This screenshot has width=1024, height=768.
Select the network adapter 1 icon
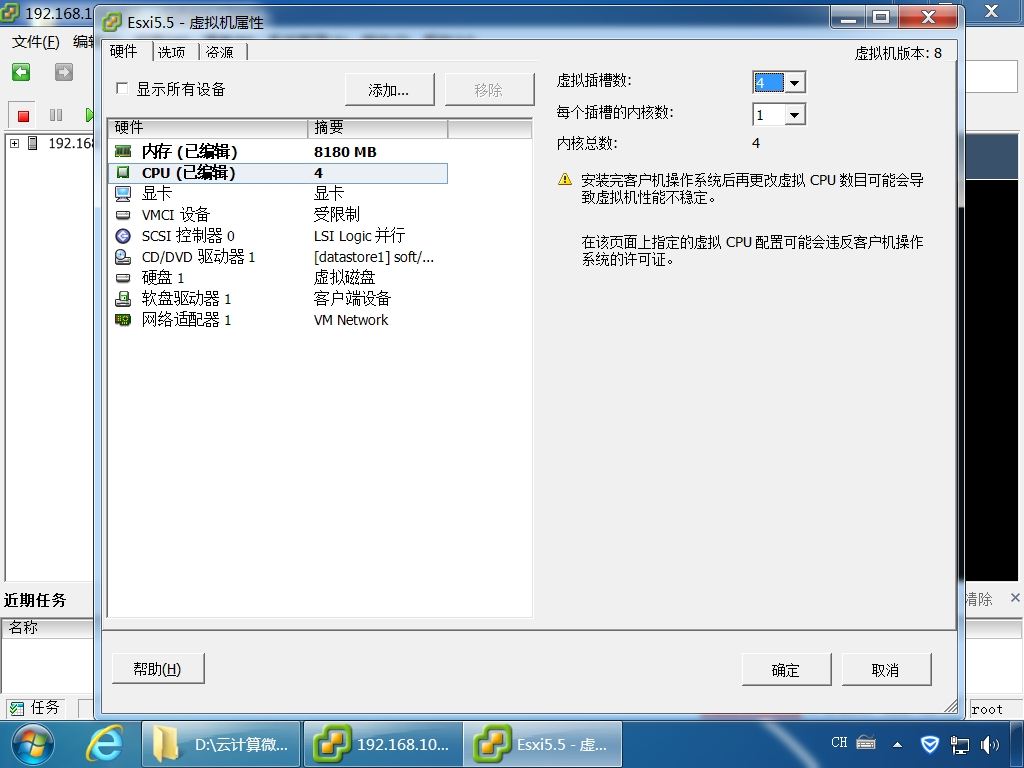[123, 319]
